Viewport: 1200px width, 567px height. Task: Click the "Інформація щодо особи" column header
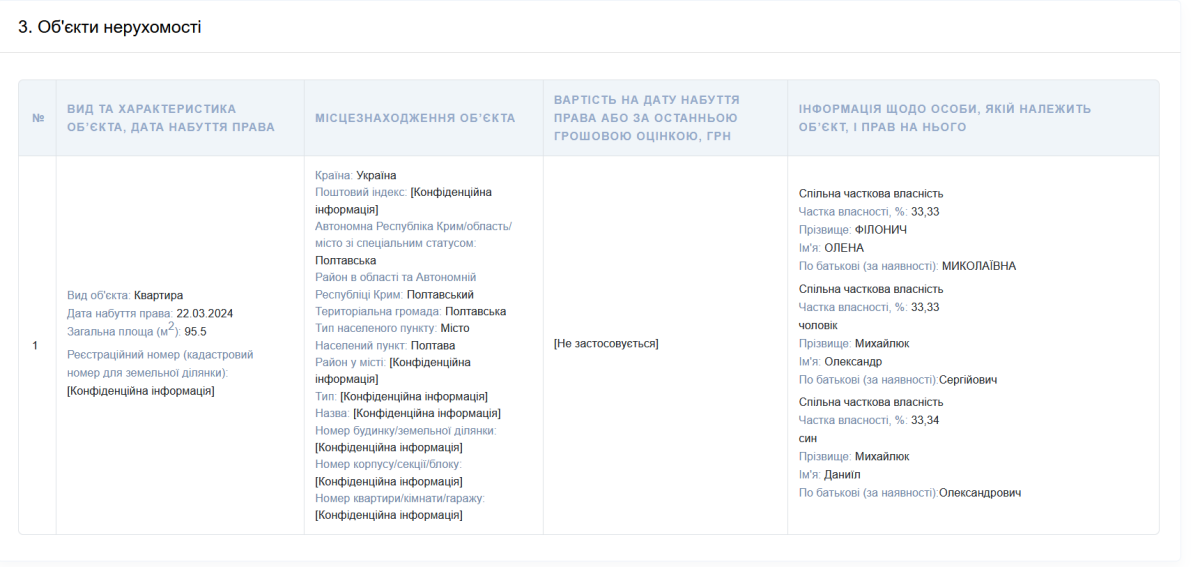(973, 118)
